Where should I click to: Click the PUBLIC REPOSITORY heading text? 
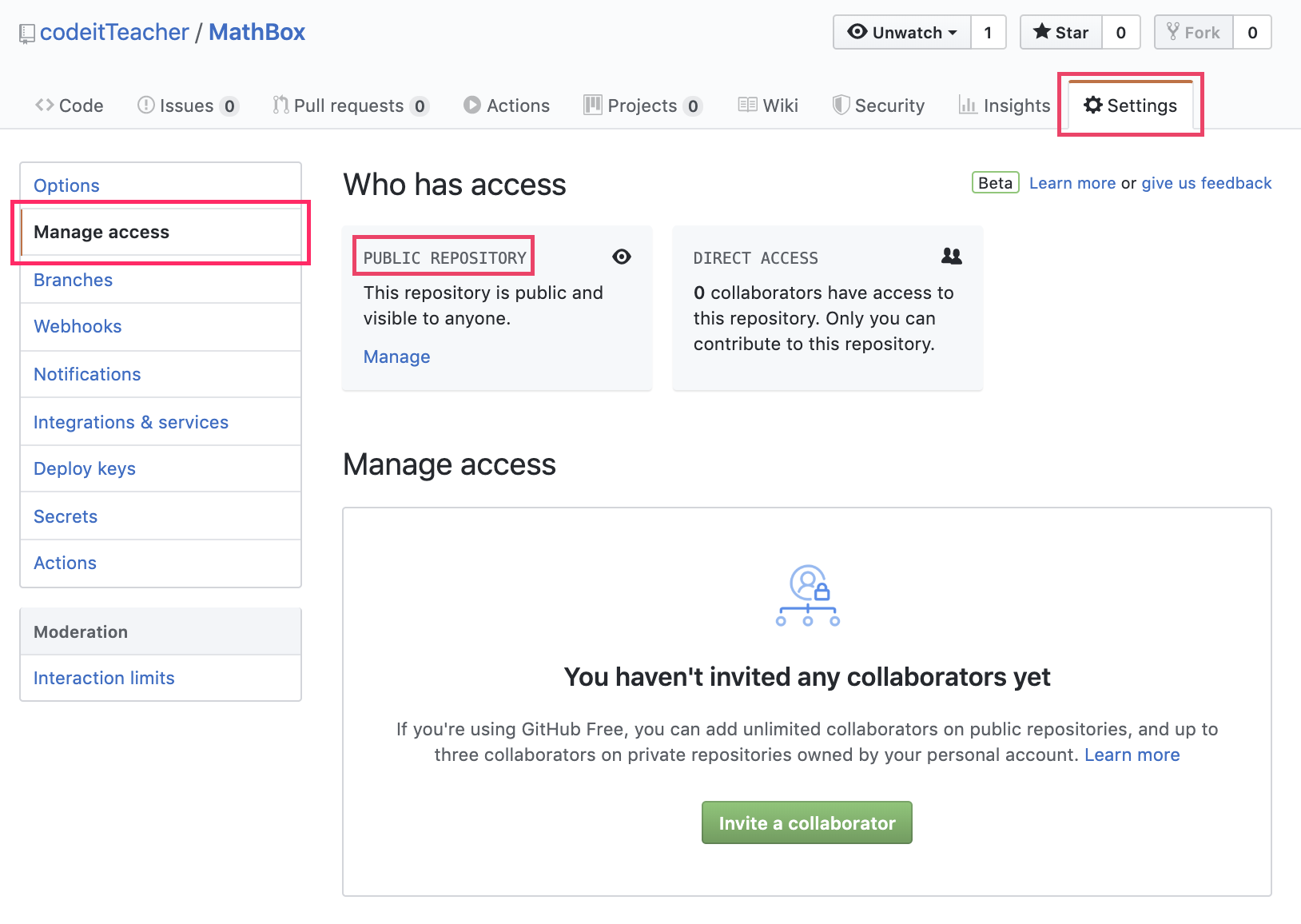444,257
